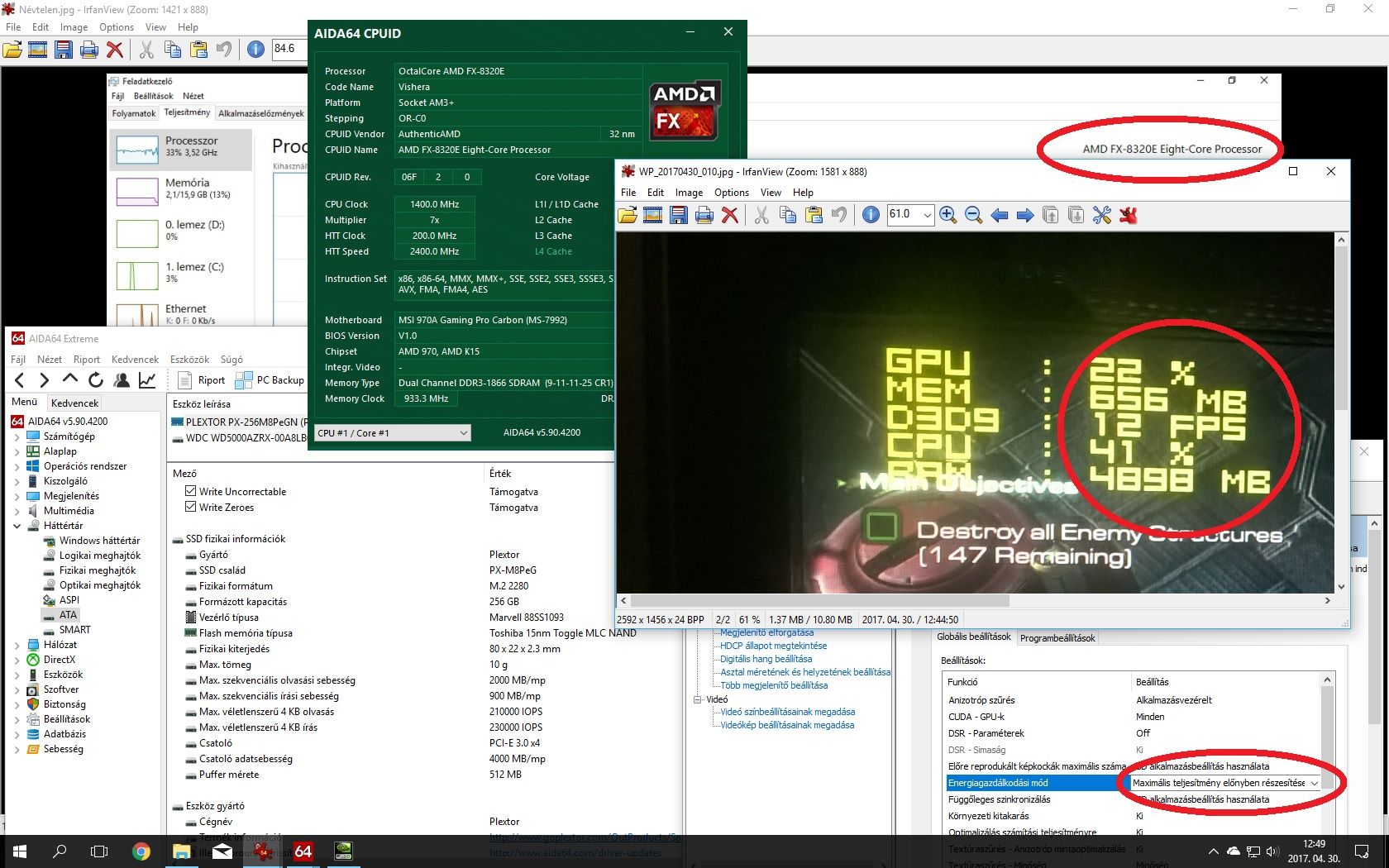The width and height of the screenshot is (1389, 868).
Task: Click the AIDA64 user/people toolbar icon
Action: [x=122, y=380]
